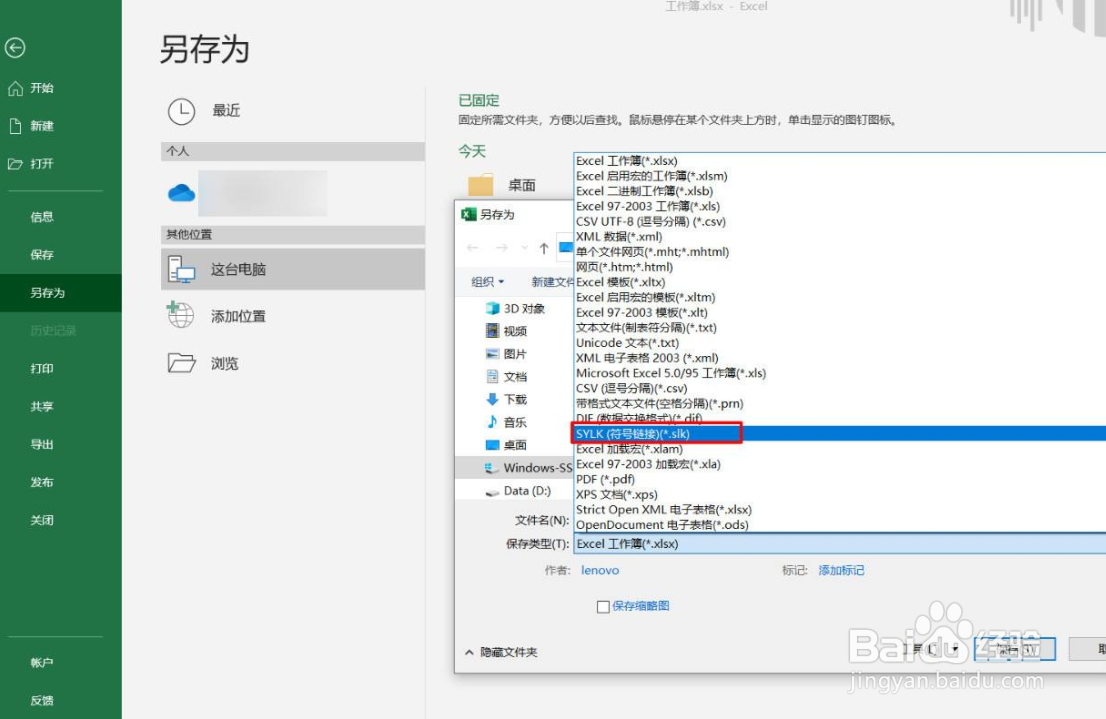Open the 帐户 page
1106x719 pixels.
pos(42,663)
